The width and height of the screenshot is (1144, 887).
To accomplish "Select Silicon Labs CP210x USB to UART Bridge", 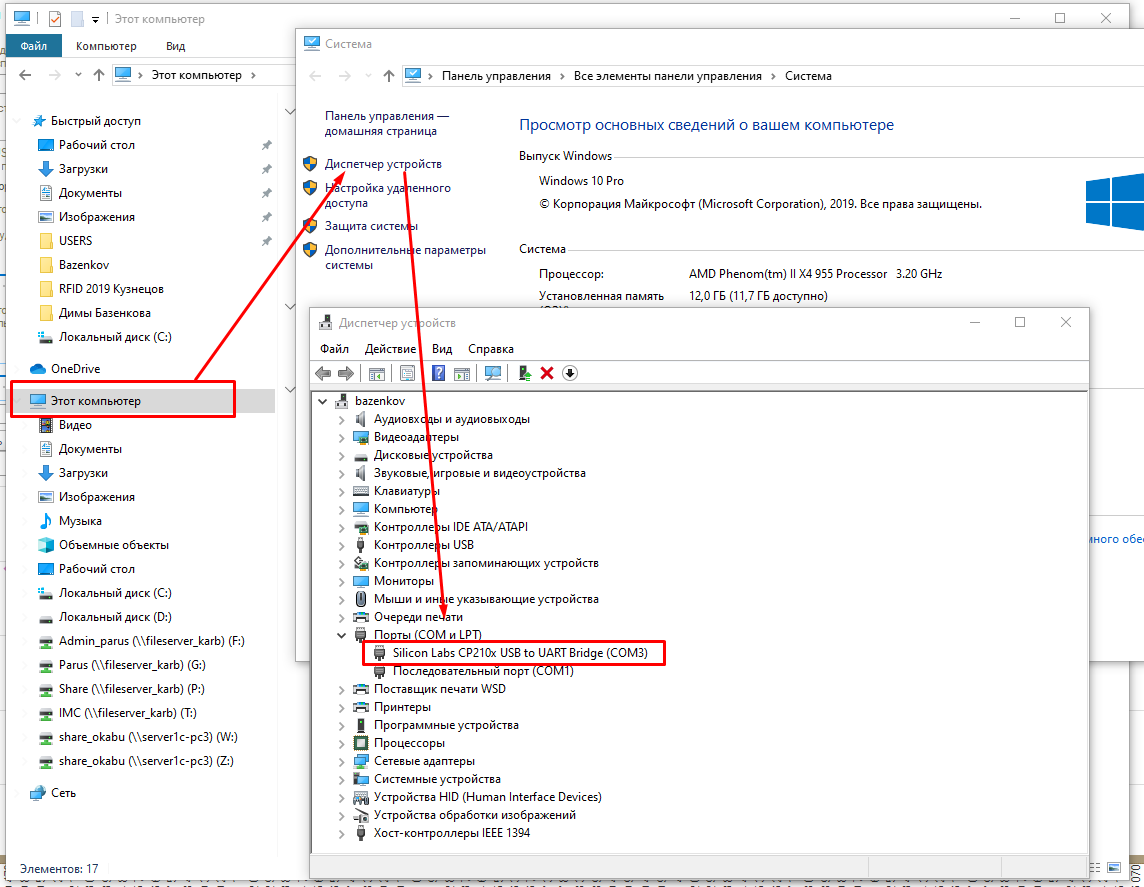I will (x=519, y=653).
